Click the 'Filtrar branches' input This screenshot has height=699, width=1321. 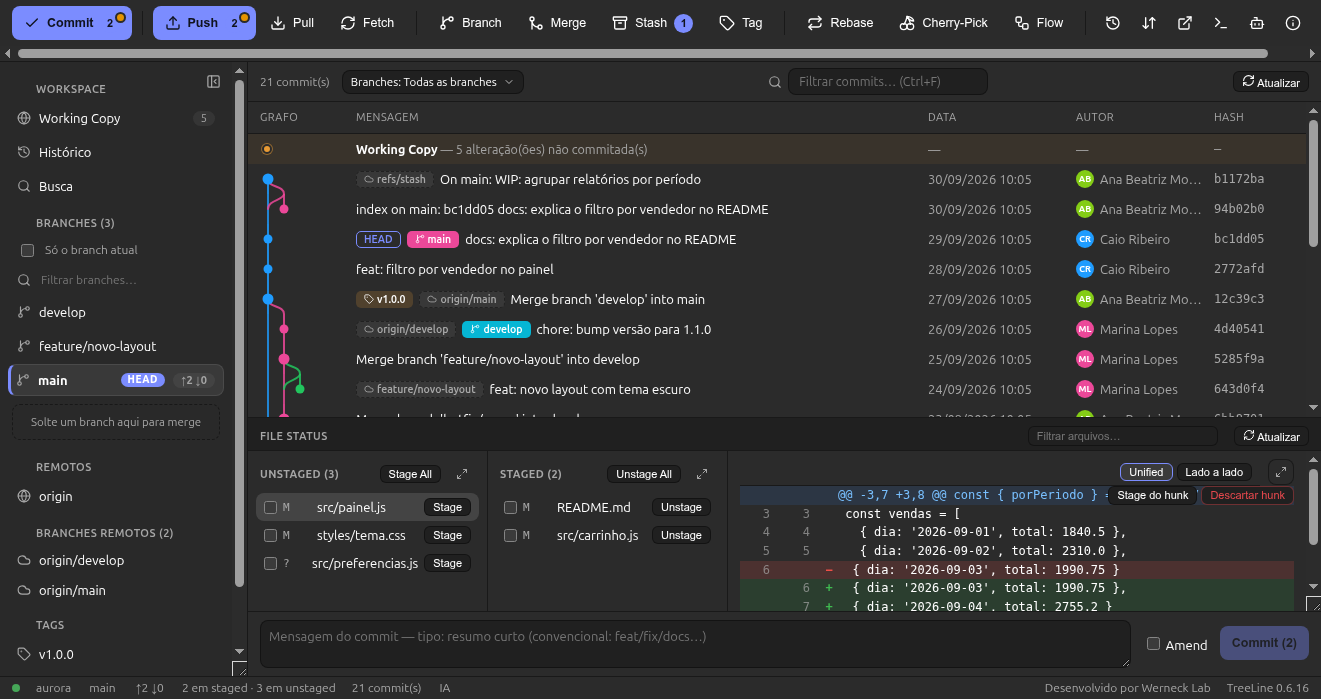(x=126, y=280)
